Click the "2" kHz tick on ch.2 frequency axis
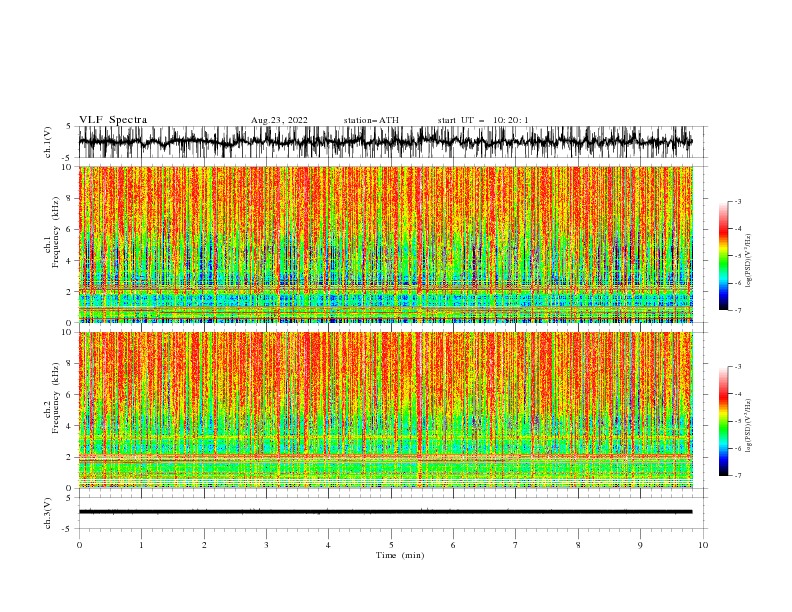This screenshot has height=612, width=792. pyautogui.click(x=70, y=457)
